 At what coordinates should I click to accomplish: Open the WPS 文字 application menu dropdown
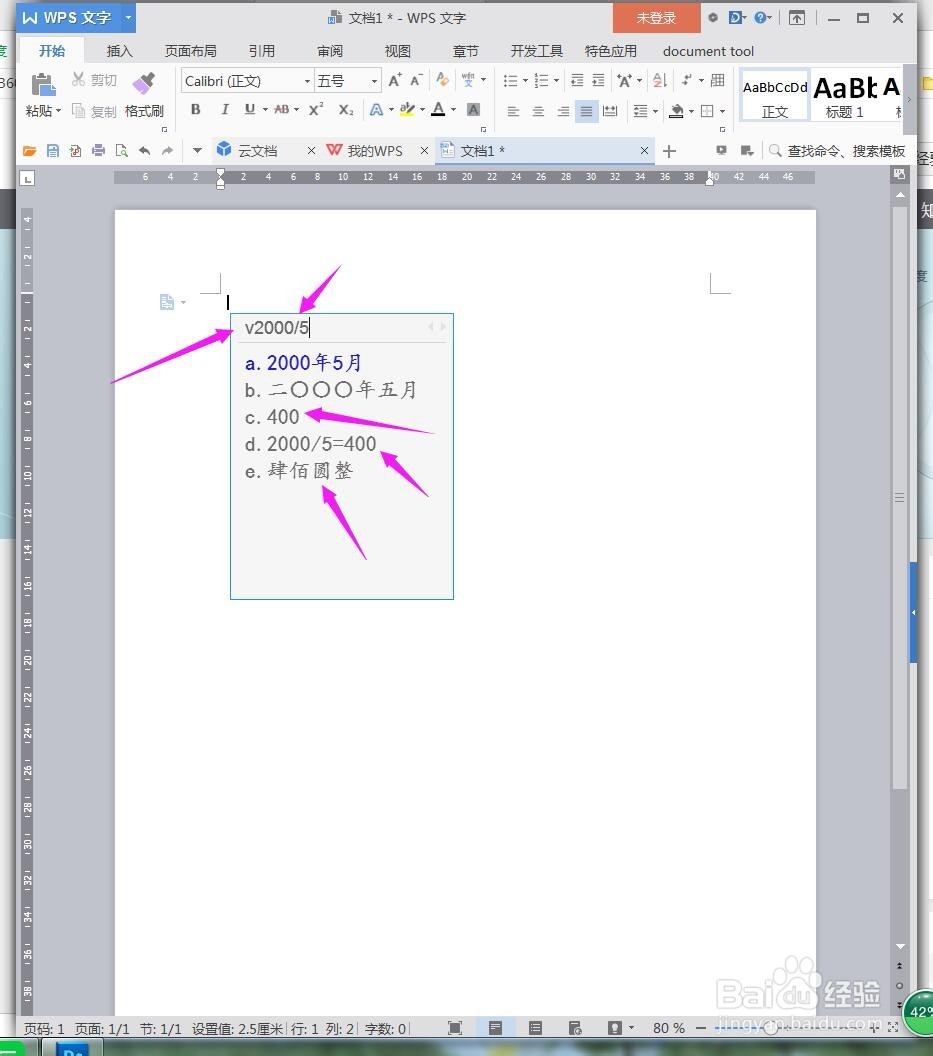(x=128, y=18)
